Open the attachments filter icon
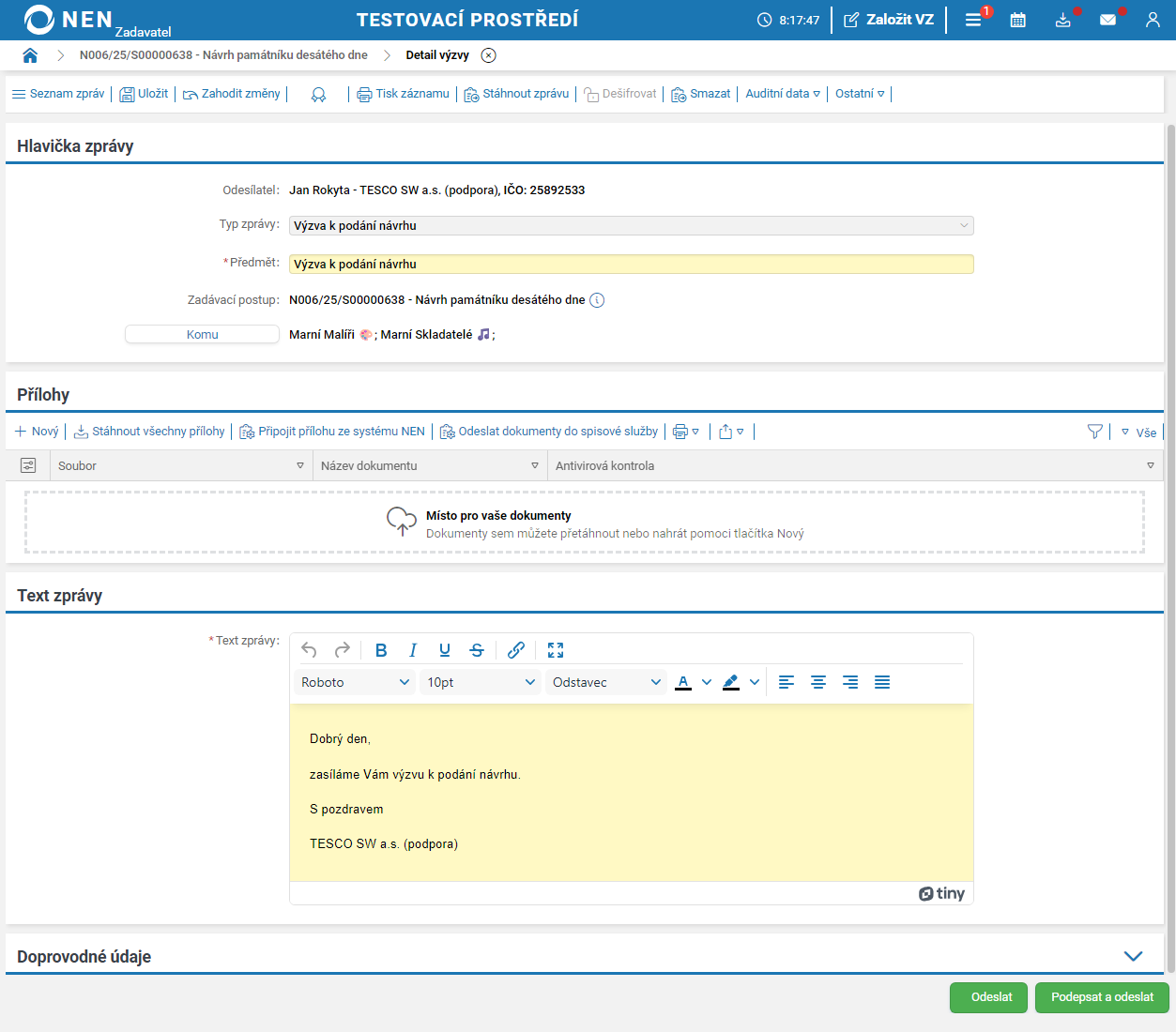 (1094, 432)
